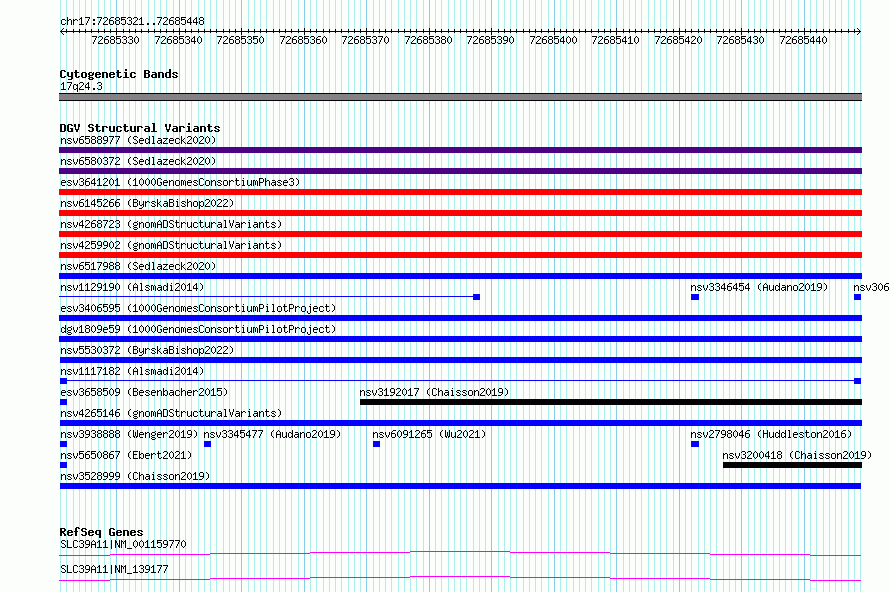
Task: Click the blue bar under dgv1809e59
Action: (x=460, y=339)
